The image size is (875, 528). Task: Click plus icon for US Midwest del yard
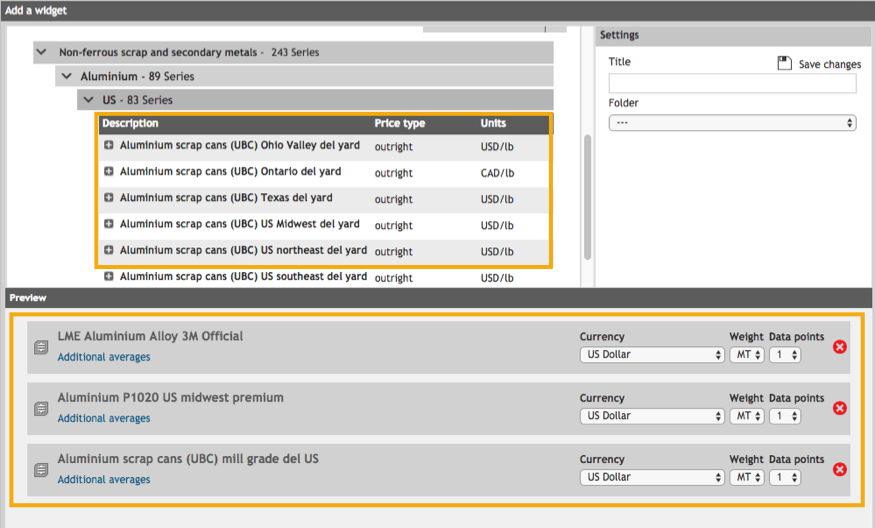pos(109,224)
